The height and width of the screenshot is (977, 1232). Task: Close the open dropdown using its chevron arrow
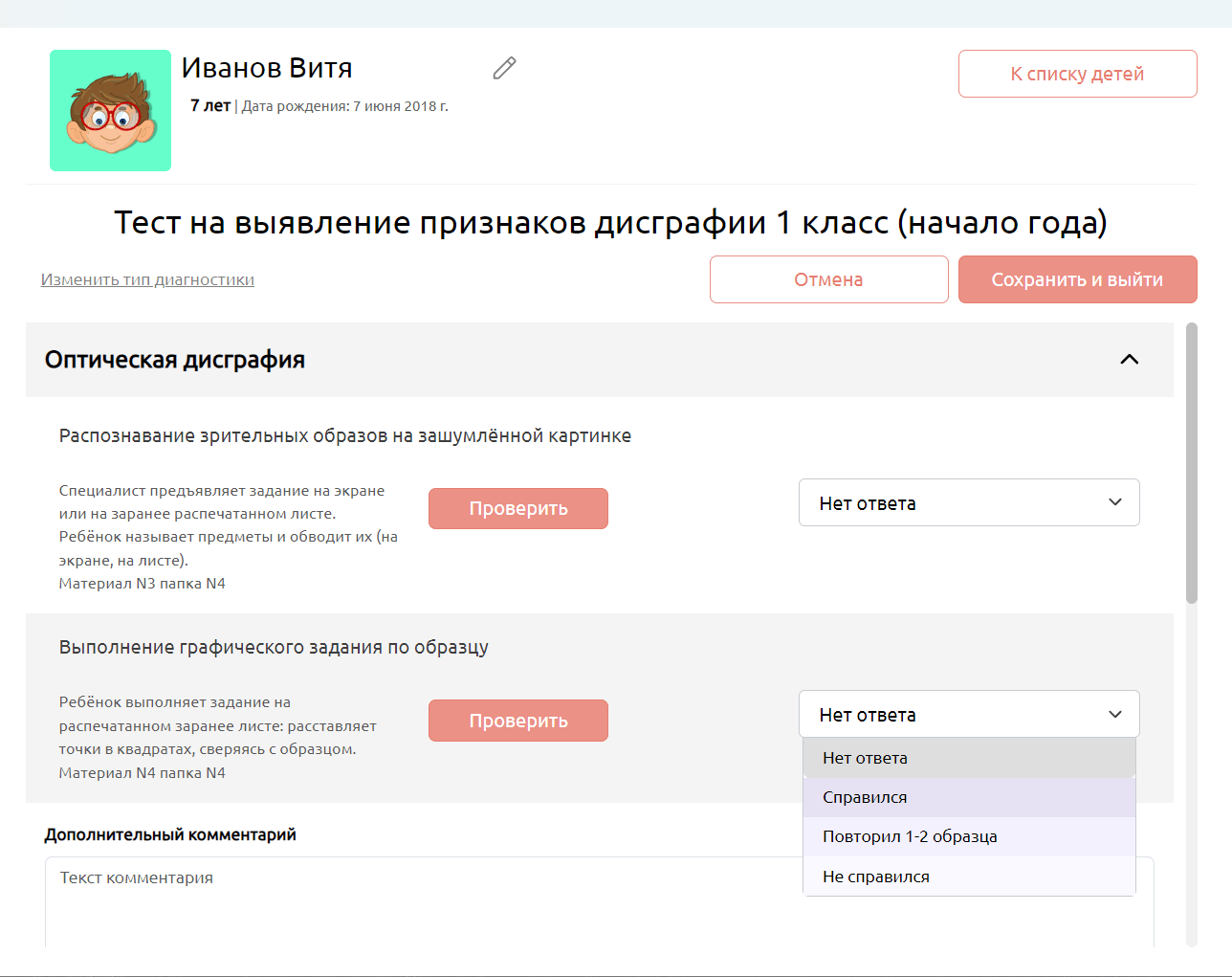(x=1114, y=715)
